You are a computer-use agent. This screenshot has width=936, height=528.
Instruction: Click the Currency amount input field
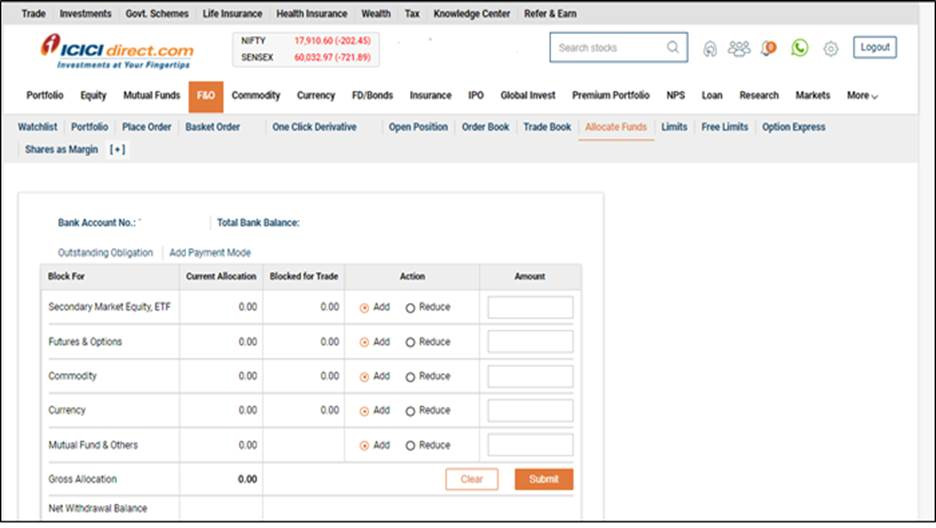click(x=530, y=411)
